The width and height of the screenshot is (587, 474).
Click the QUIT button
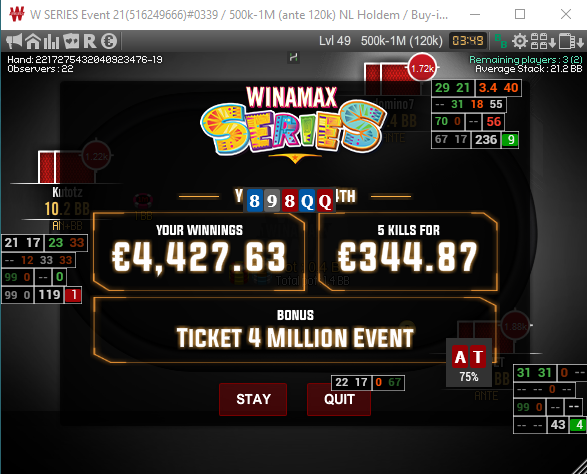tap(339, 399)
